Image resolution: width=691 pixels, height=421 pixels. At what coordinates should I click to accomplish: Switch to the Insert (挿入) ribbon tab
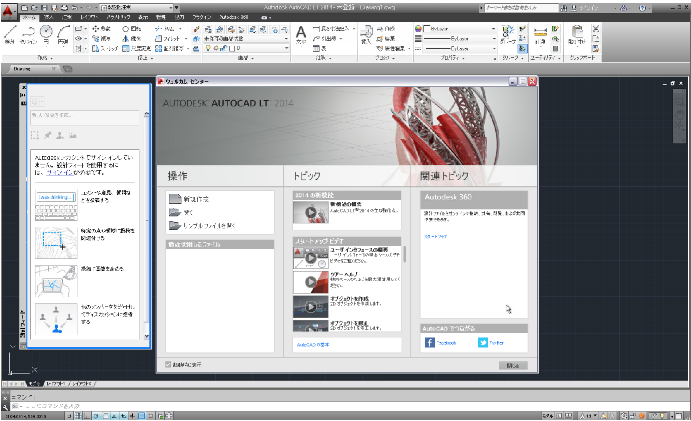[48, 17]
